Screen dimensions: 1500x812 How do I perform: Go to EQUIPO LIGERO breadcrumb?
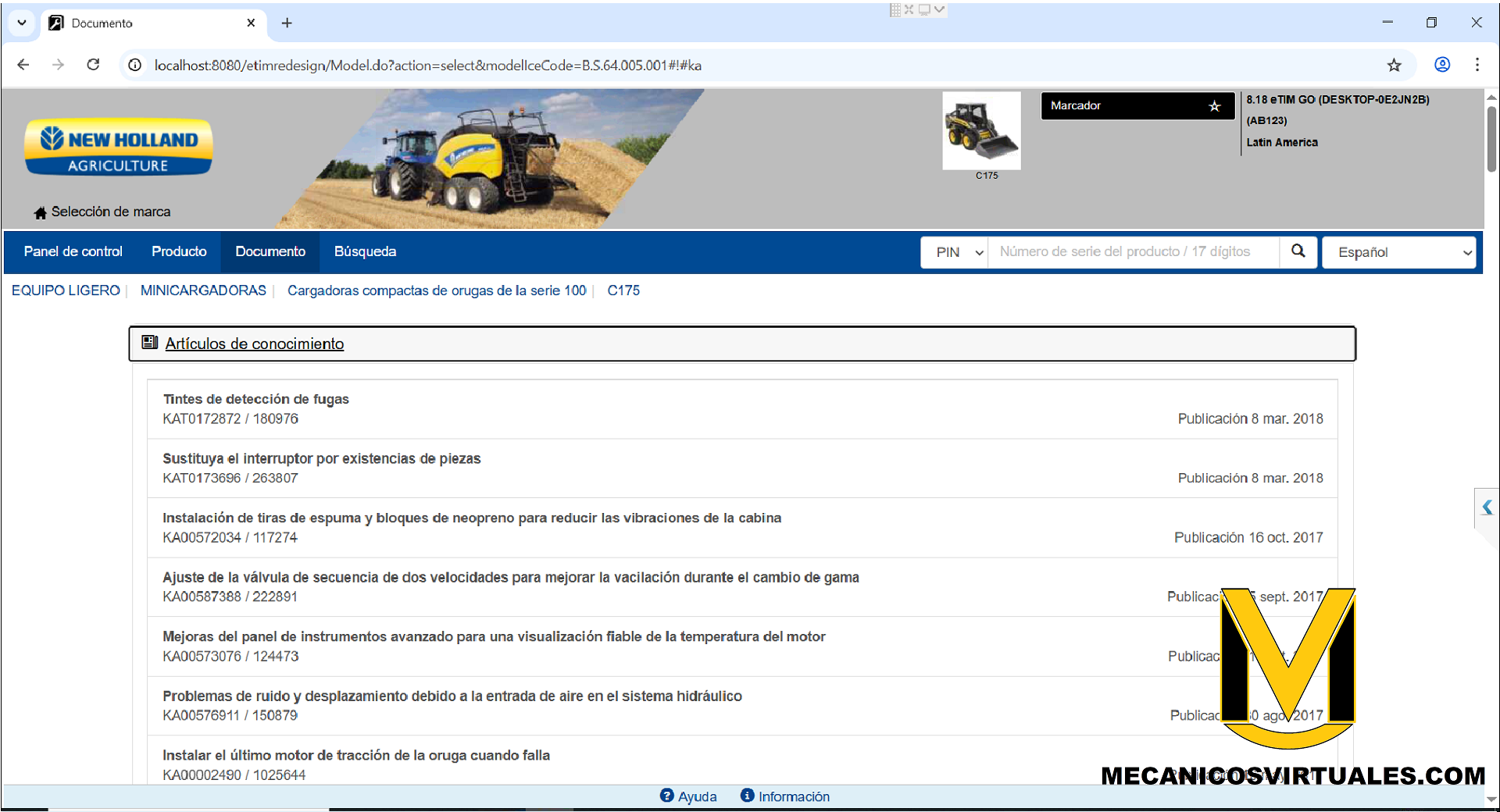[66, 290]
